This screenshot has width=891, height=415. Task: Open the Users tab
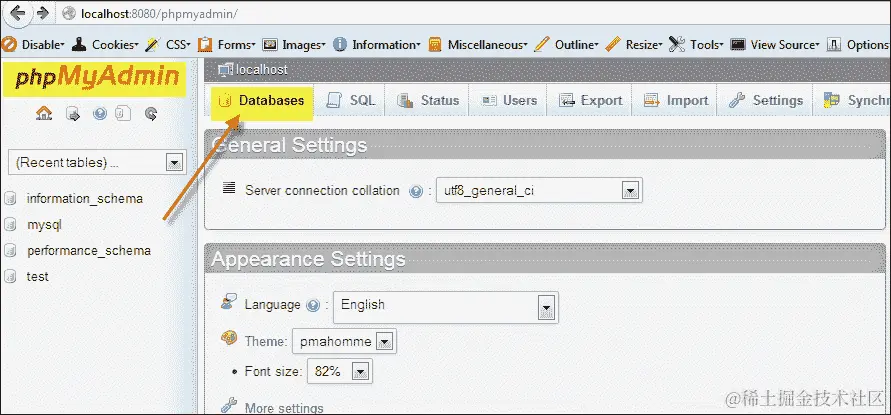tap(509, 101)
